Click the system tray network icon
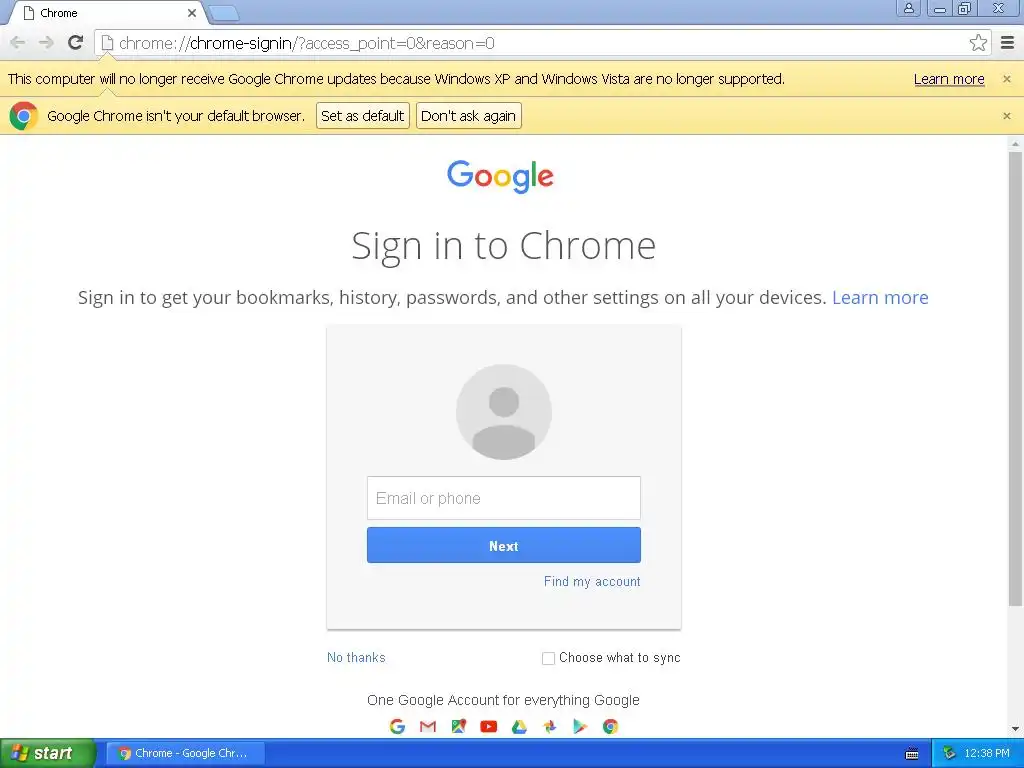 (x=950, y=753)
